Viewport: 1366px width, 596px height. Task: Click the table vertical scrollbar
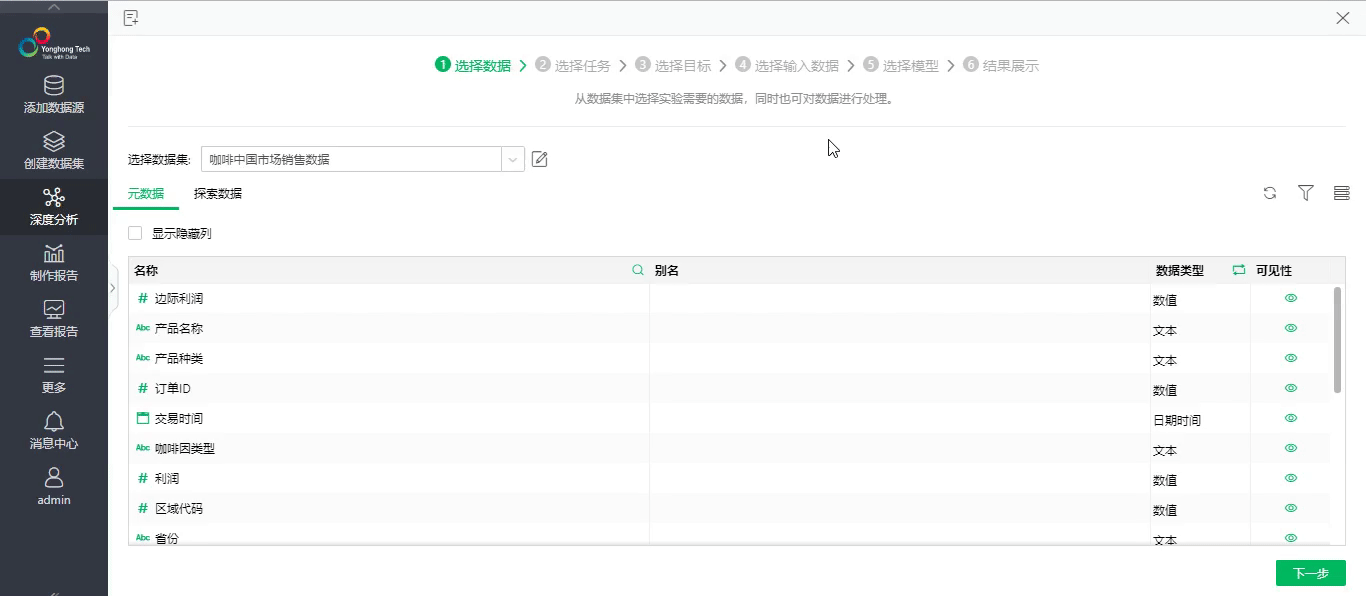coord(1338,340)
